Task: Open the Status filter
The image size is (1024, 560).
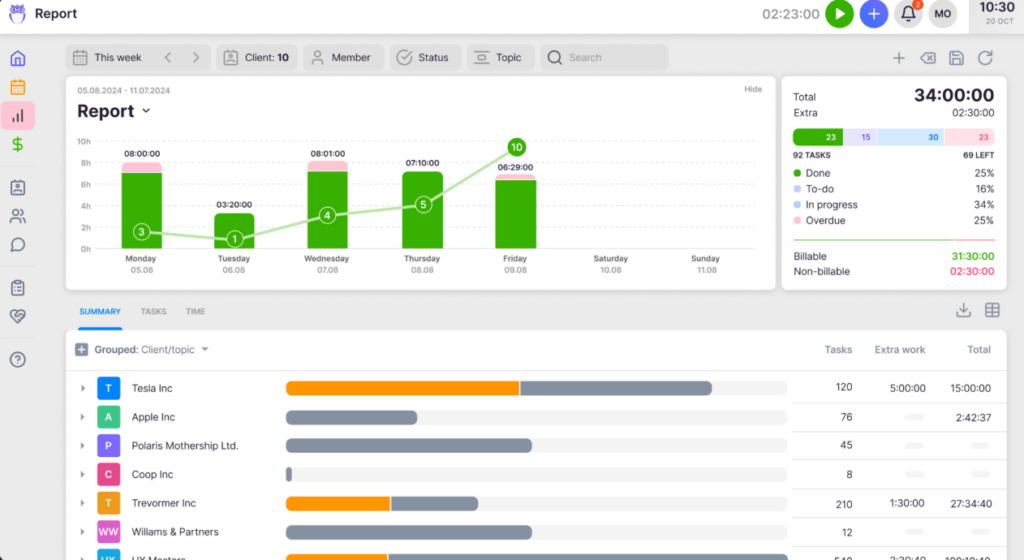Action: pos(425,58)
